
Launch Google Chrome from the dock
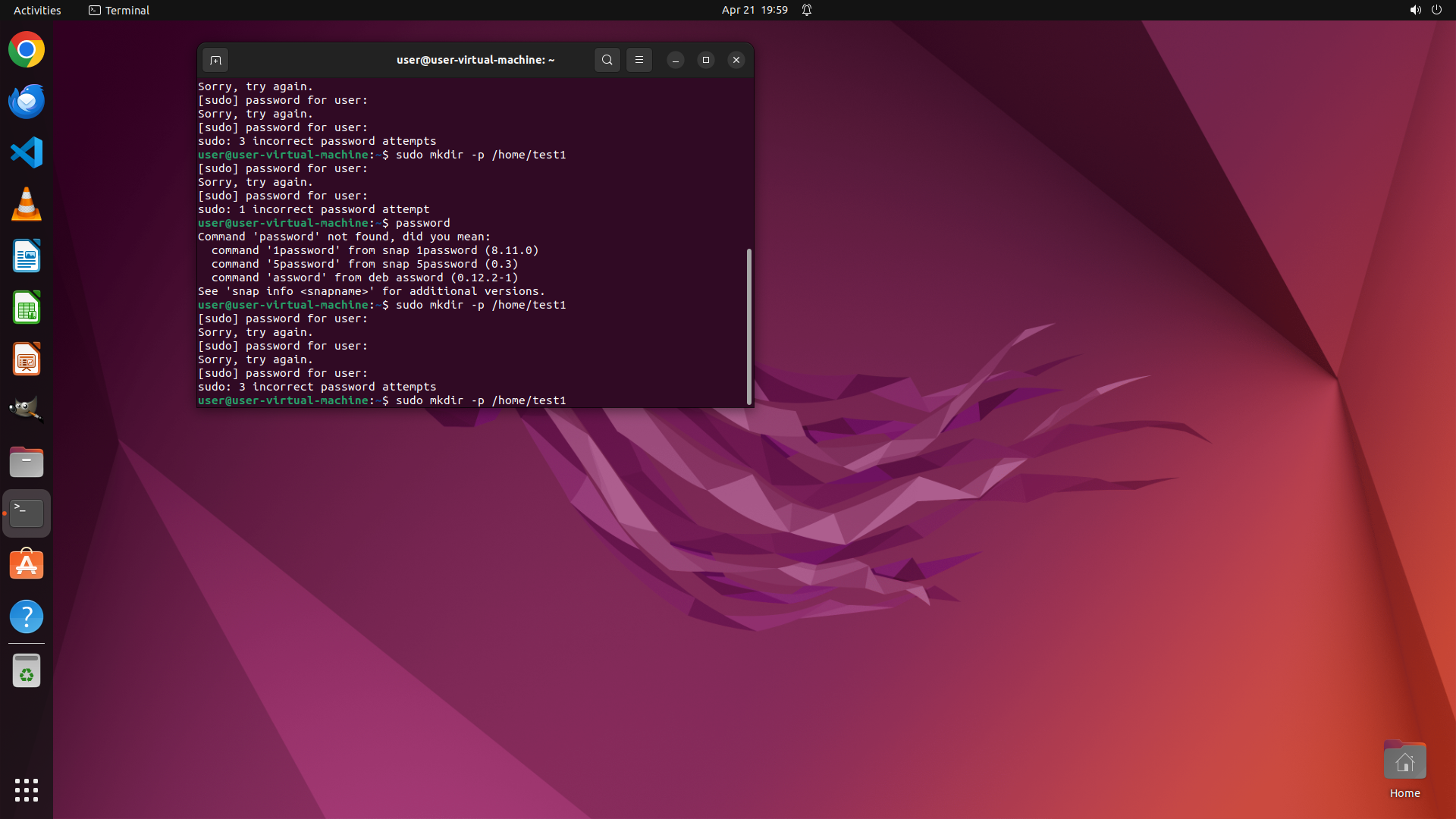pyautogui.click(x=27, y=50)
